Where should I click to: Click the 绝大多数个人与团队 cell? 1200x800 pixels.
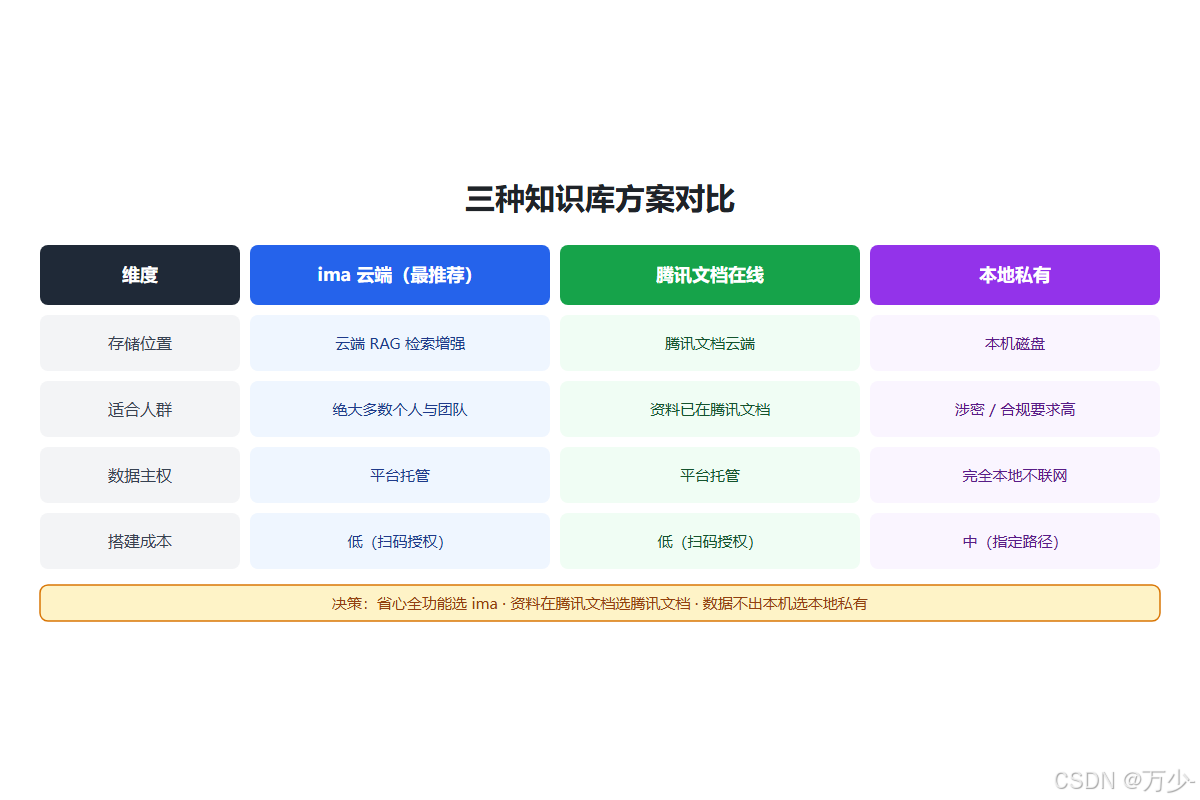point(400,409)
